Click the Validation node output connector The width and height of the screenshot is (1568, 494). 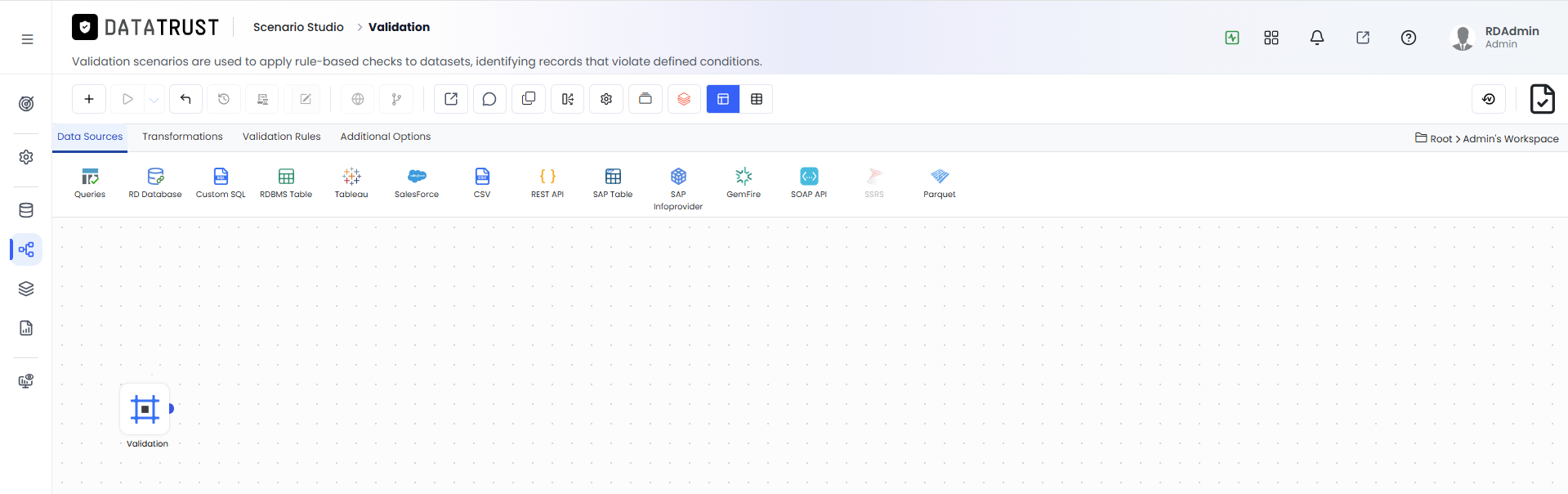coord(172,408)
